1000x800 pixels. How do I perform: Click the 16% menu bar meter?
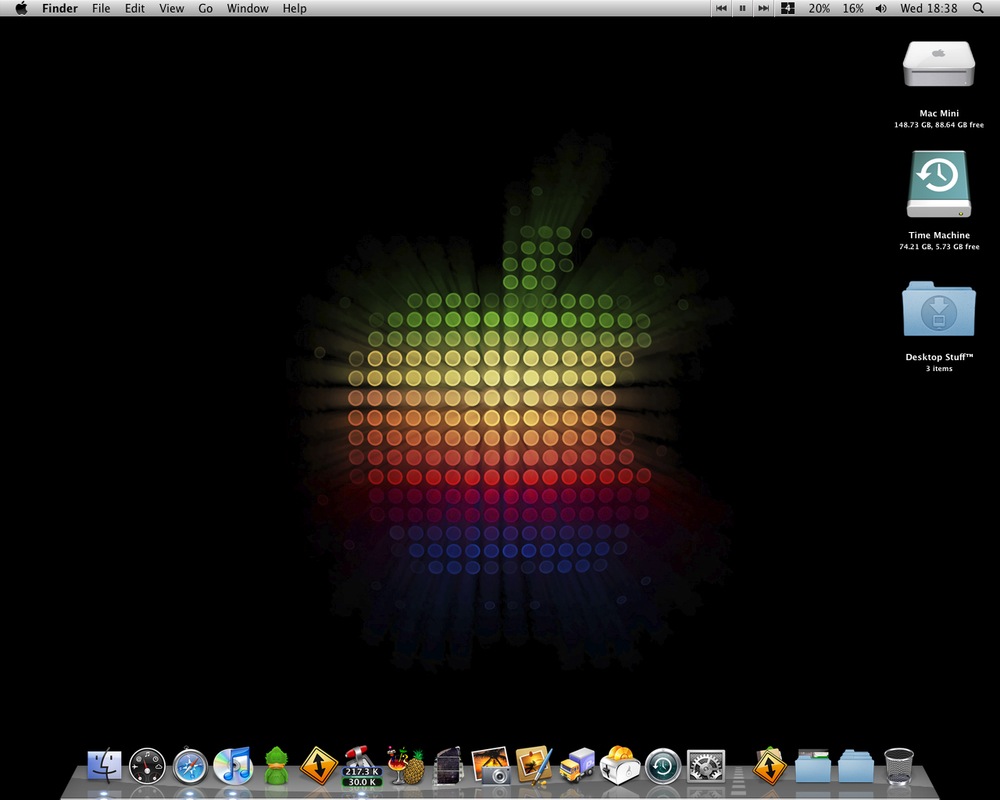pos(853,8)
